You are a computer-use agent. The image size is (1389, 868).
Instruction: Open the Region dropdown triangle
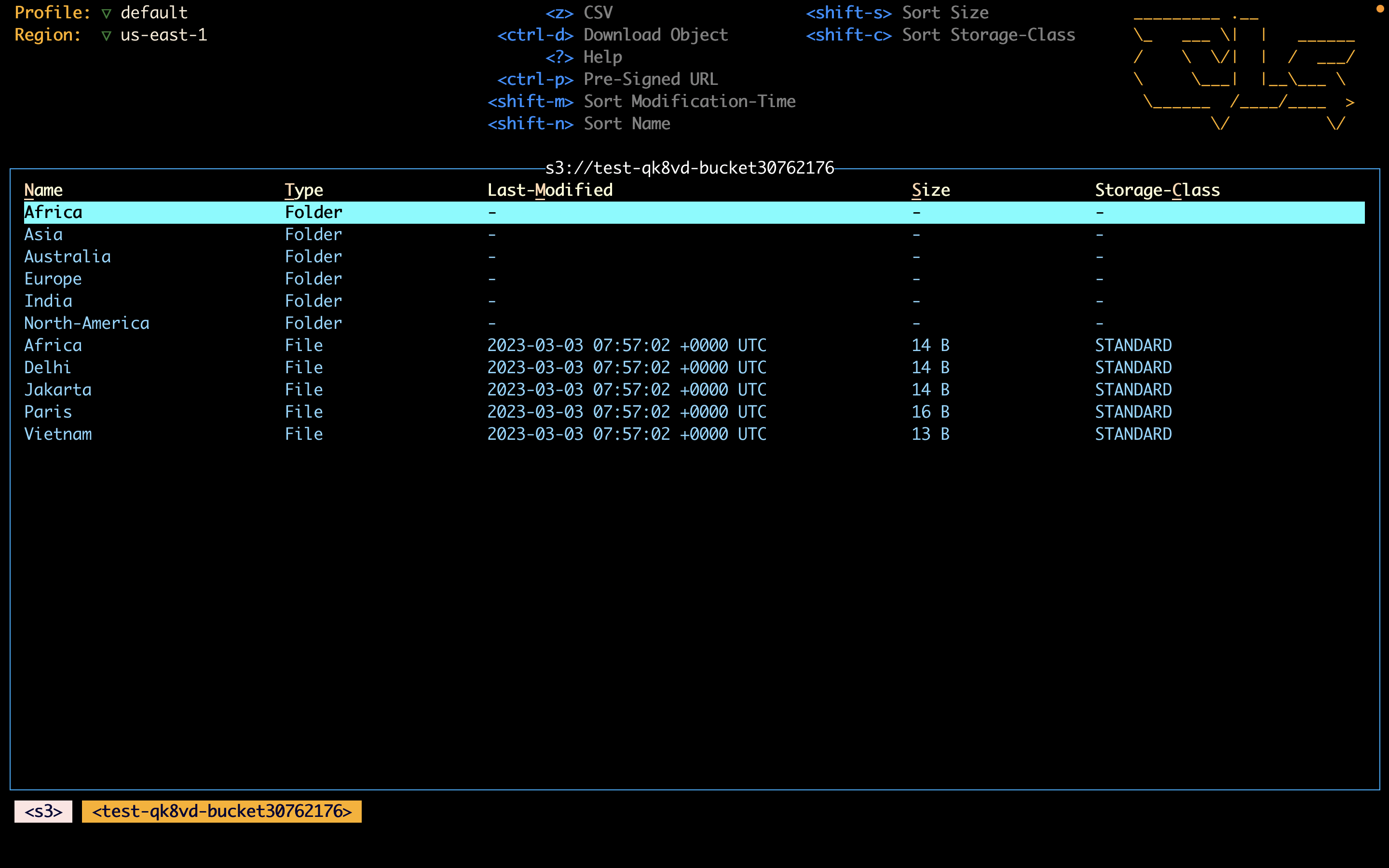(106, 36)
